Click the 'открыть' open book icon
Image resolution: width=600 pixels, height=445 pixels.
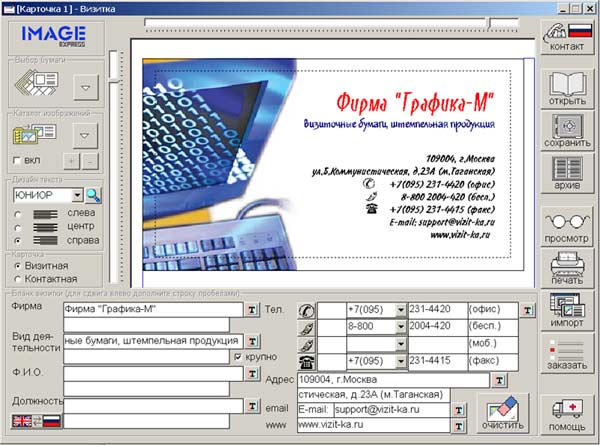(x=567, y=86)
